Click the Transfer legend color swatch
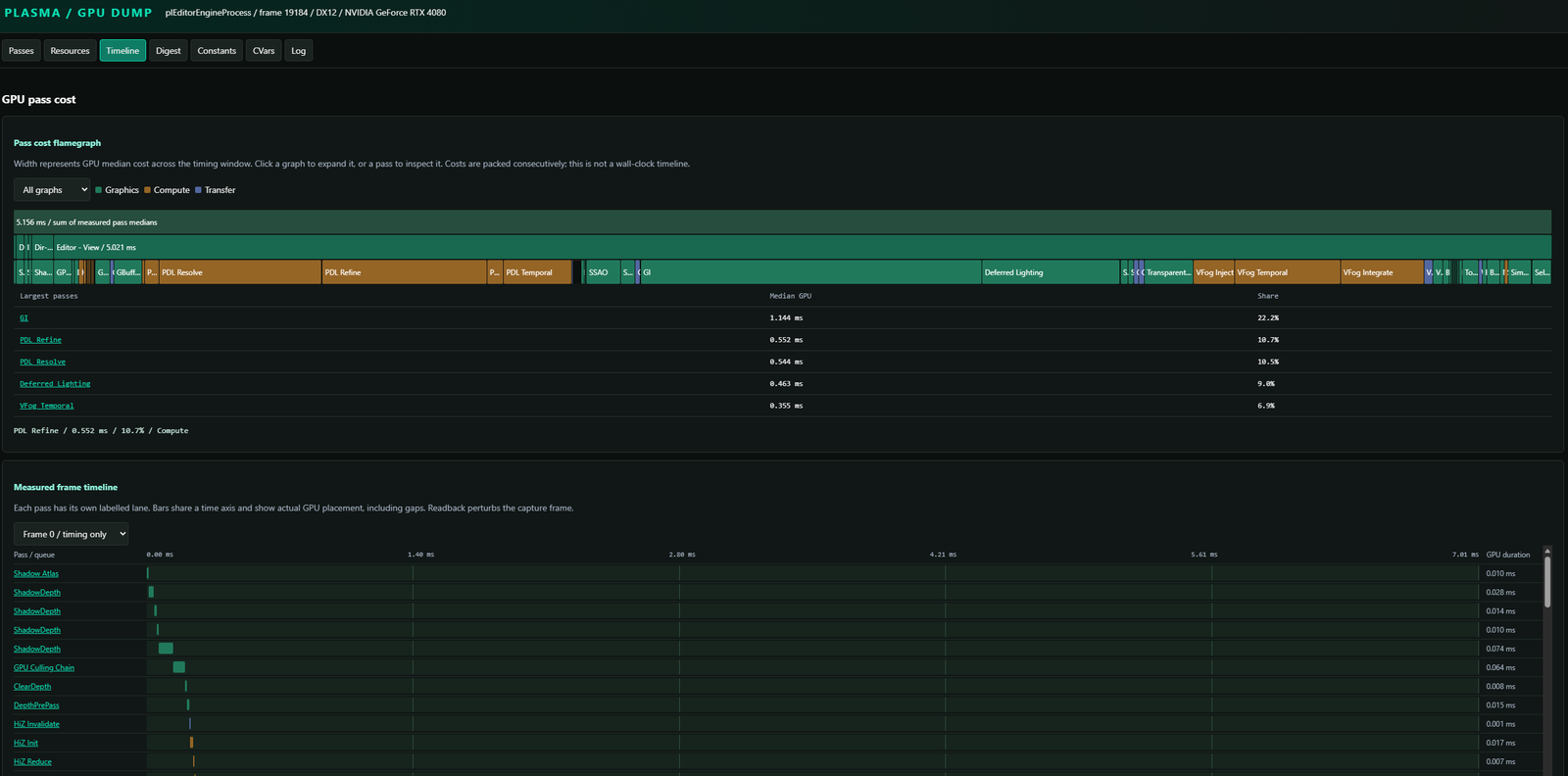Viewport: 1568px width, 776px height. 198,190
